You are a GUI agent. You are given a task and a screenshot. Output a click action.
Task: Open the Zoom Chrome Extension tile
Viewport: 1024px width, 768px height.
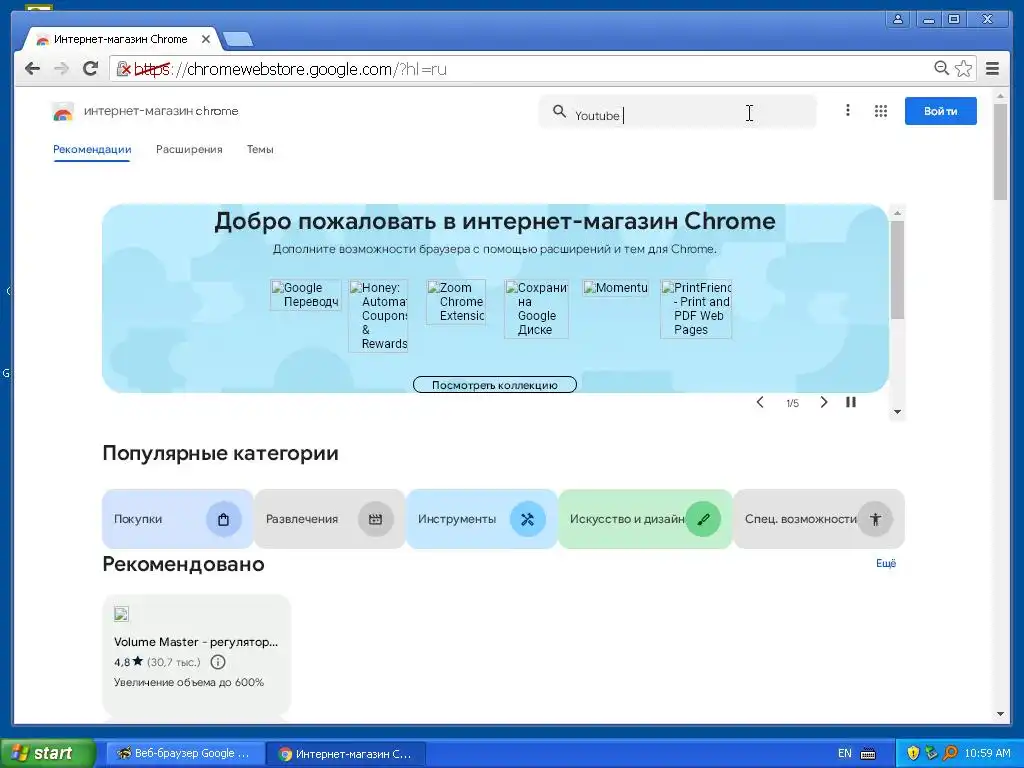456,302
